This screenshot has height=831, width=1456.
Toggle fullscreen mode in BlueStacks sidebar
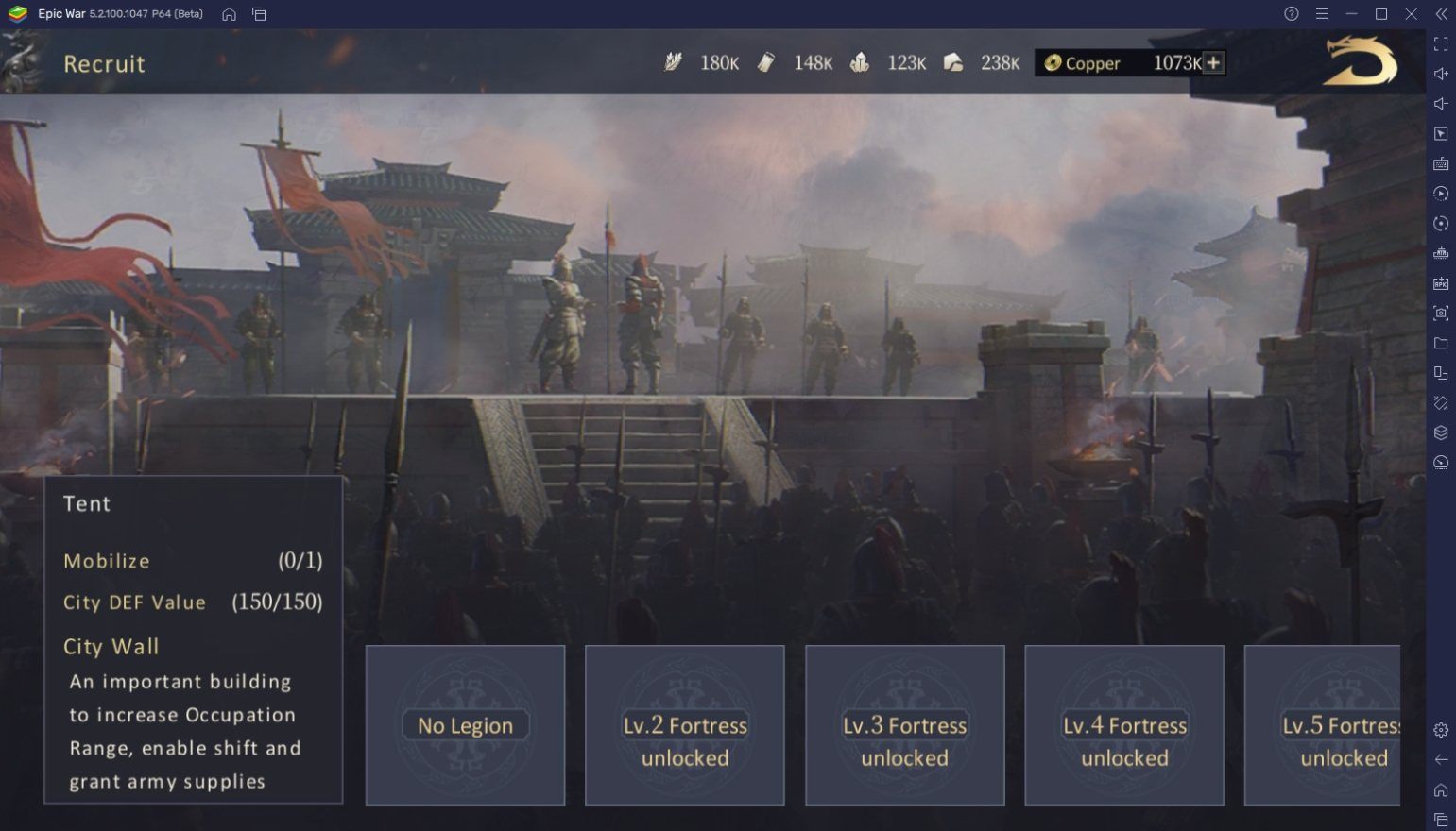[x=1441, y=44]
